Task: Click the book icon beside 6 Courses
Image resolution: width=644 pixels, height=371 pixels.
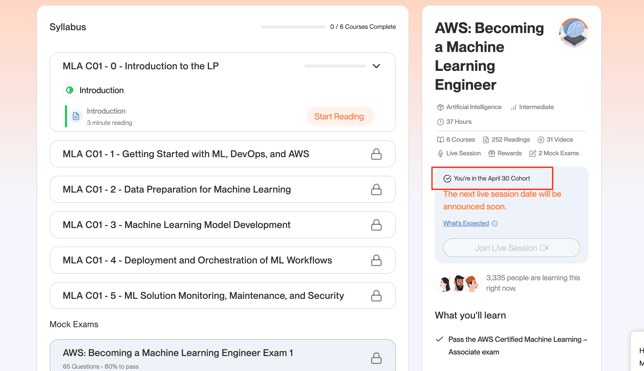Action: click(440, 140)
